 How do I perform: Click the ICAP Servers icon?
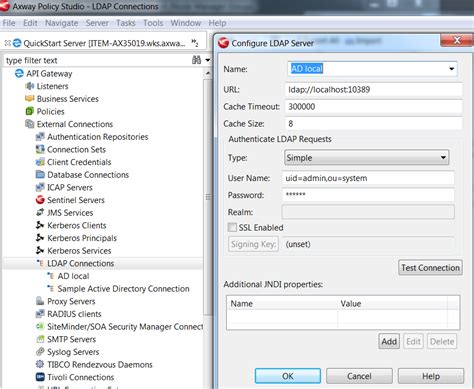pos(40,187)
